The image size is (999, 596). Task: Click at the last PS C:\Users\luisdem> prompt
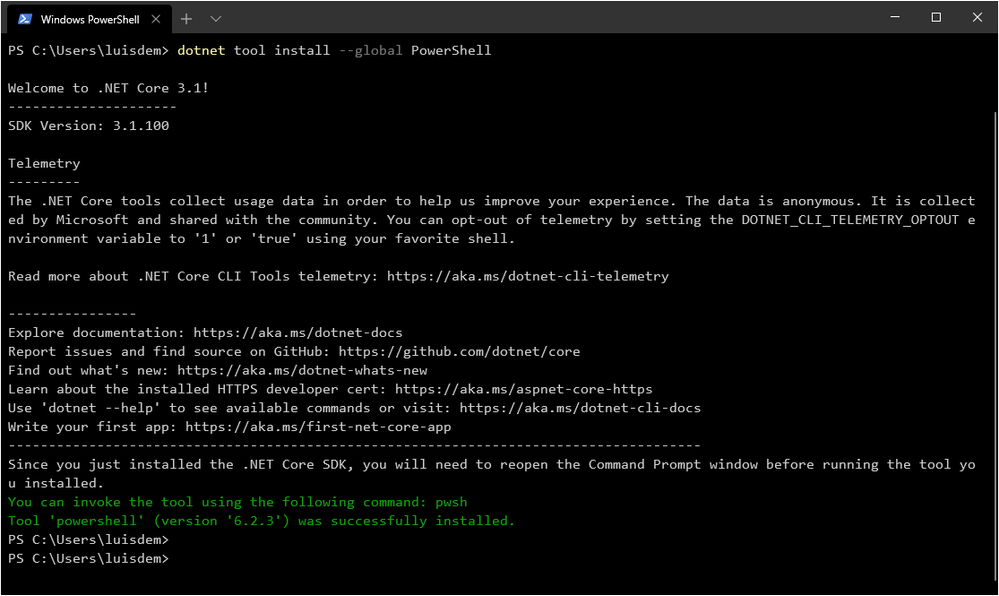[89, 558]
